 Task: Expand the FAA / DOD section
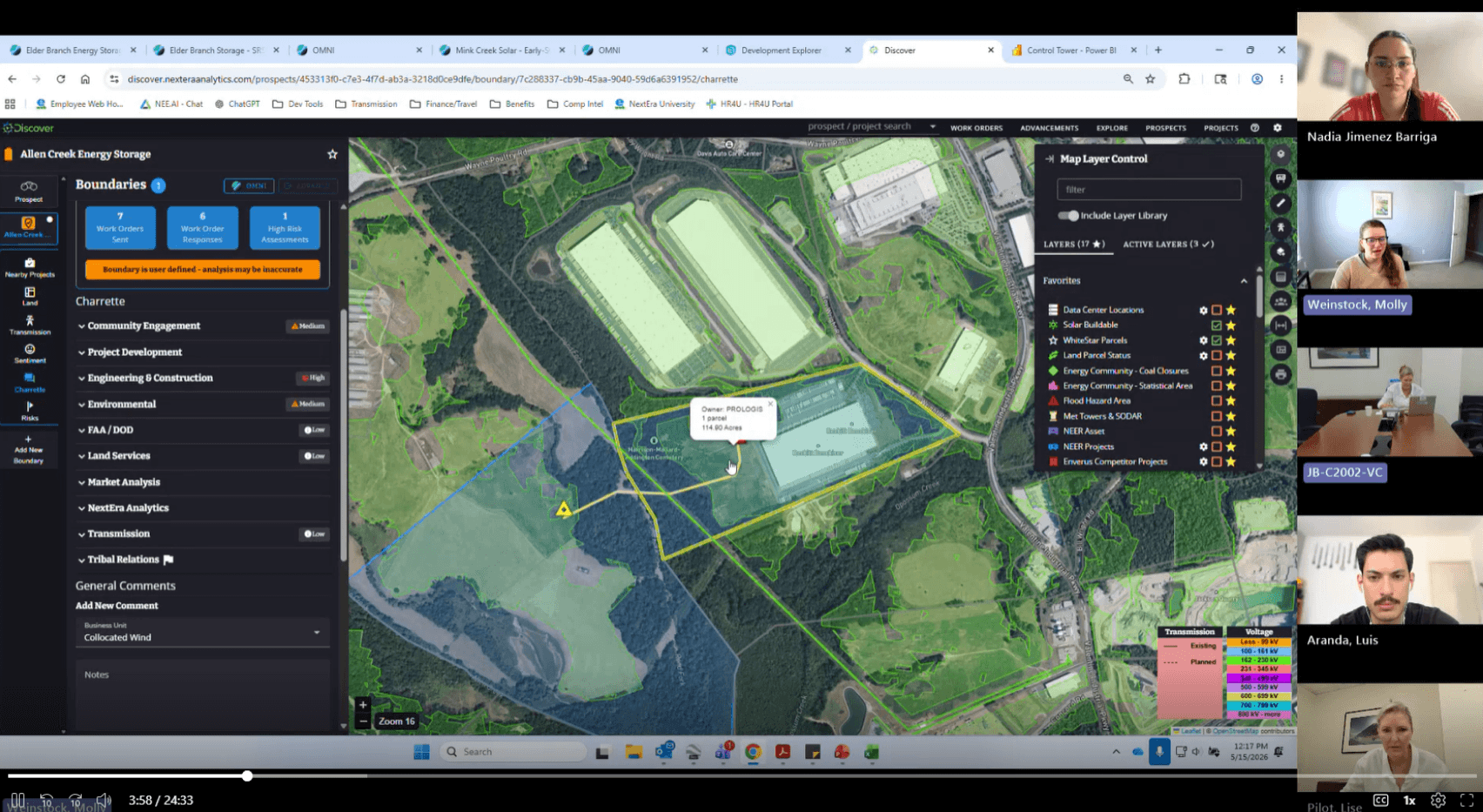coord(203,430)
